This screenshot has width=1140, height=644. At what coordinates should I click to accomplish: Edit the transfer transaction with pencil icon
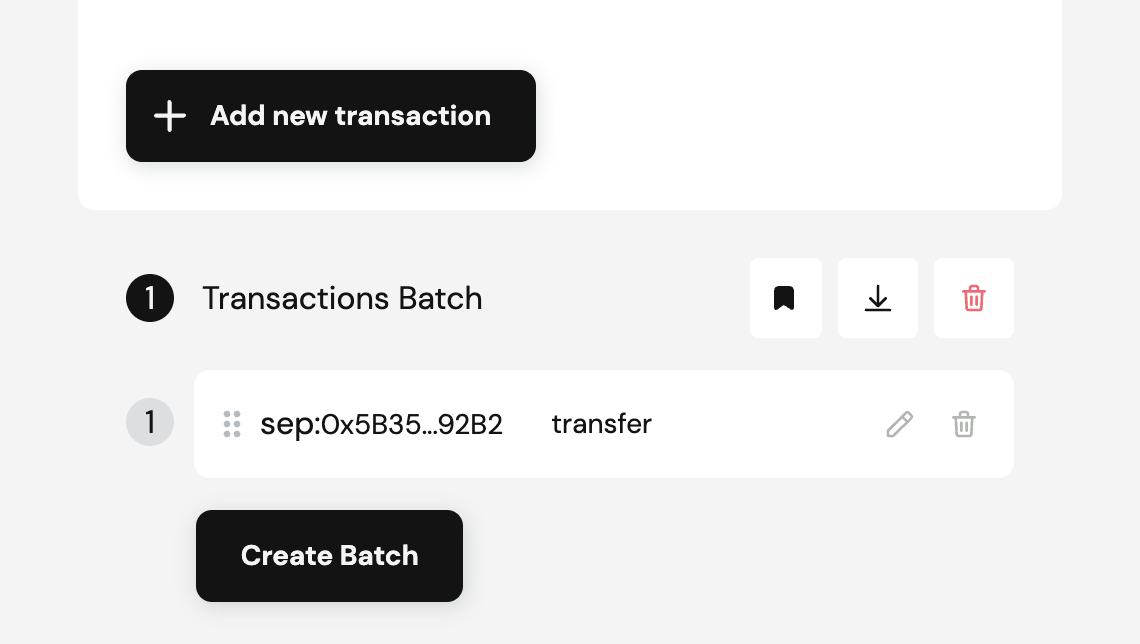(899, 424)
